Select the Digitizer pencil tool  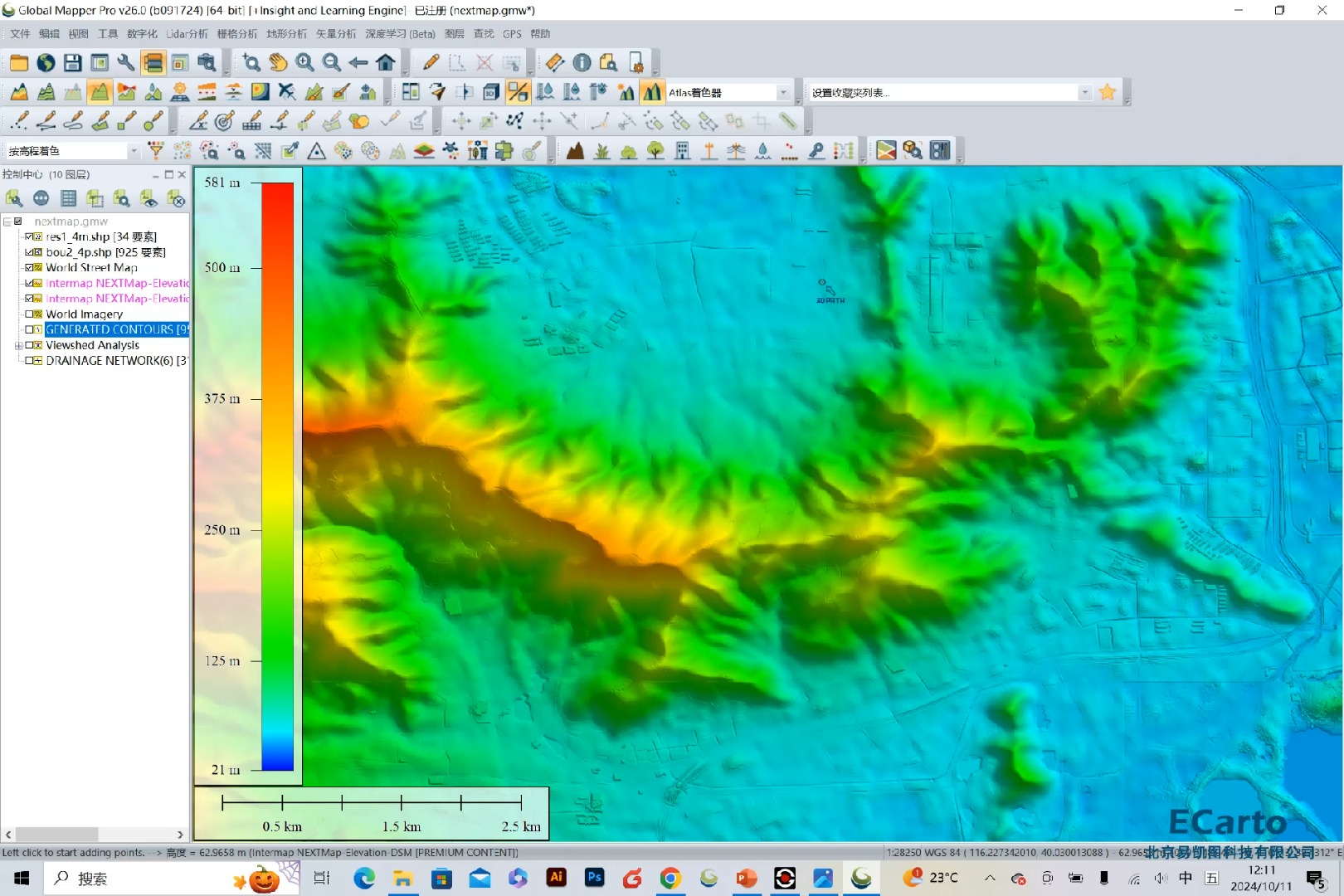pyautogui.click(x=431, y=62)
